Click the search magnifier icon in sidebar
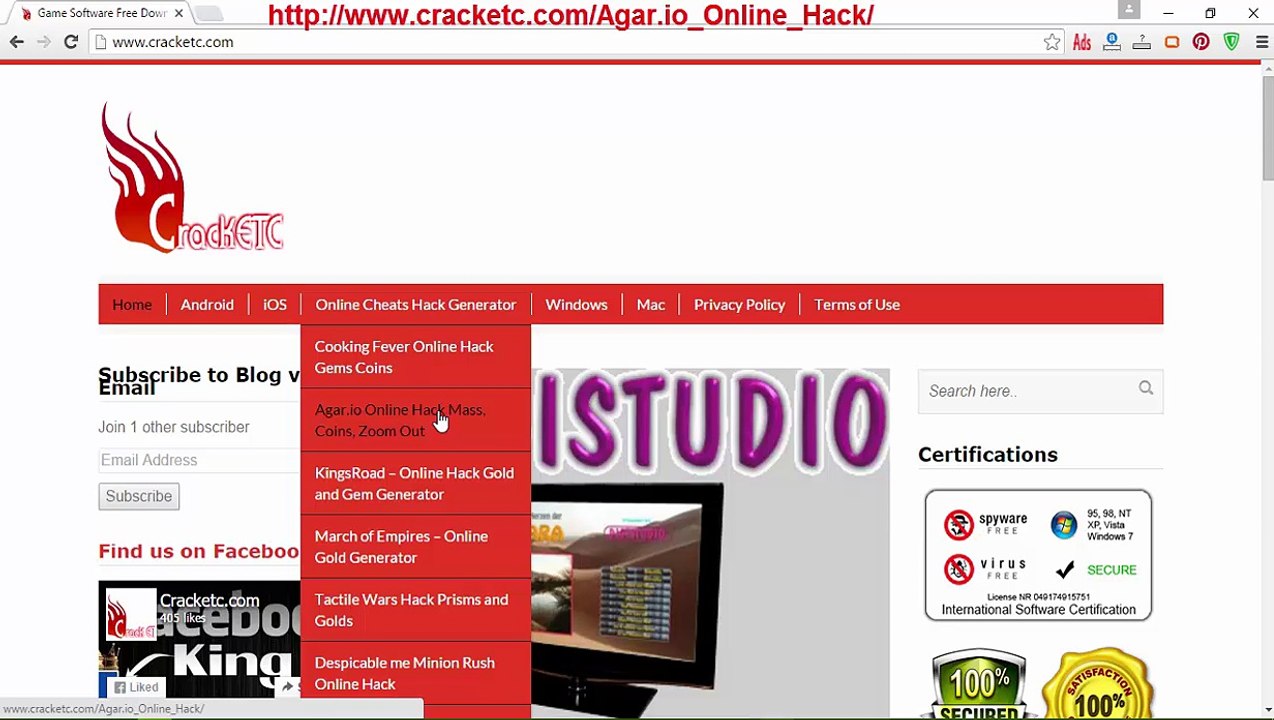This screenshot has height=720, width=1274. [x=1146, y=389]
